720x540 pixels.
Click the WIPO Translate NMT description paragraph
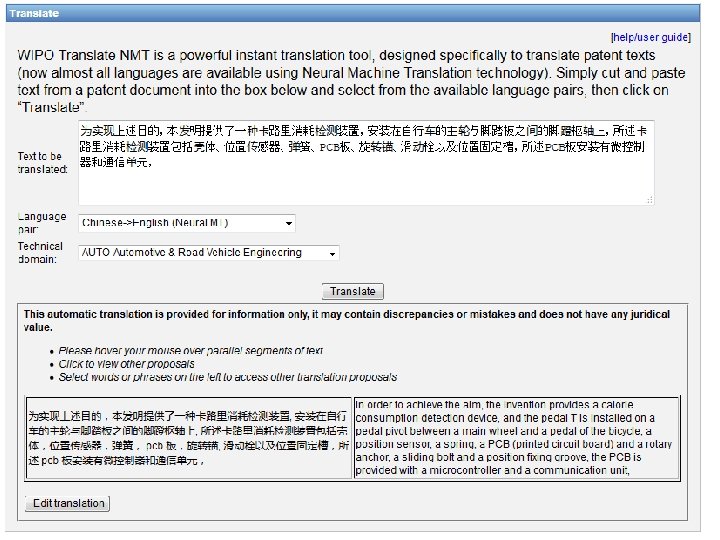tap(351, 81)
